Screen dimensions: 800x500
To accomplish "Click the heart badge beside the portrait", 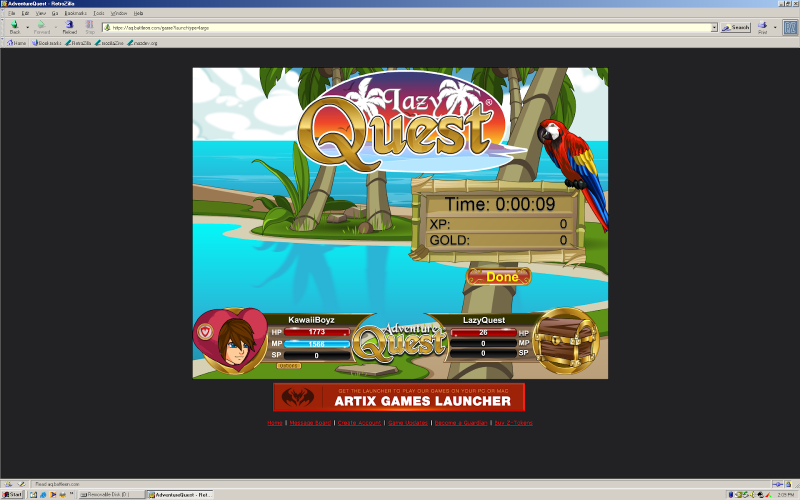I will (x=205, y=332).
